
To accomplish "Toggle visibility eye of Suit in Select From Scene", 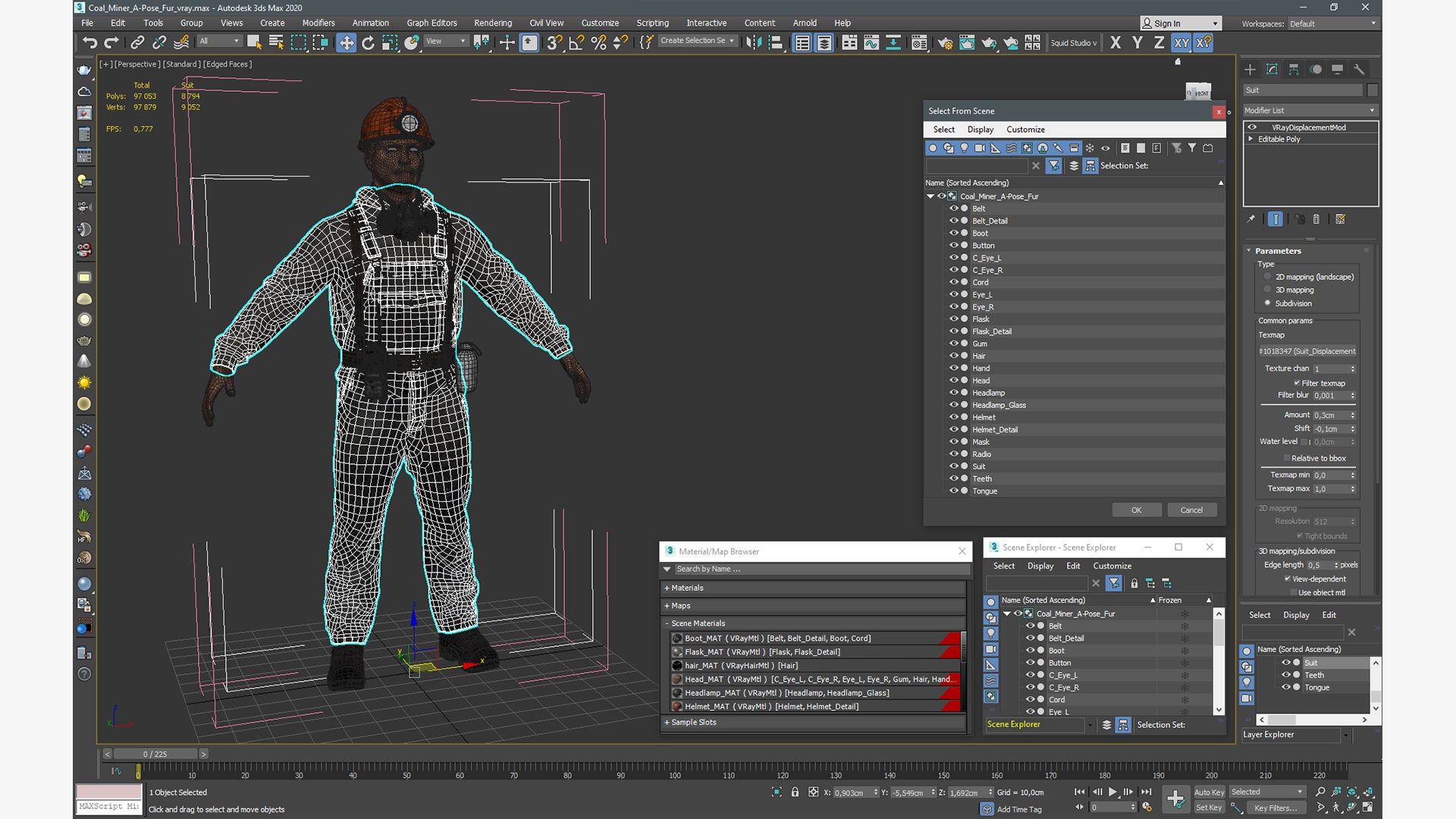I will point(954,466).
